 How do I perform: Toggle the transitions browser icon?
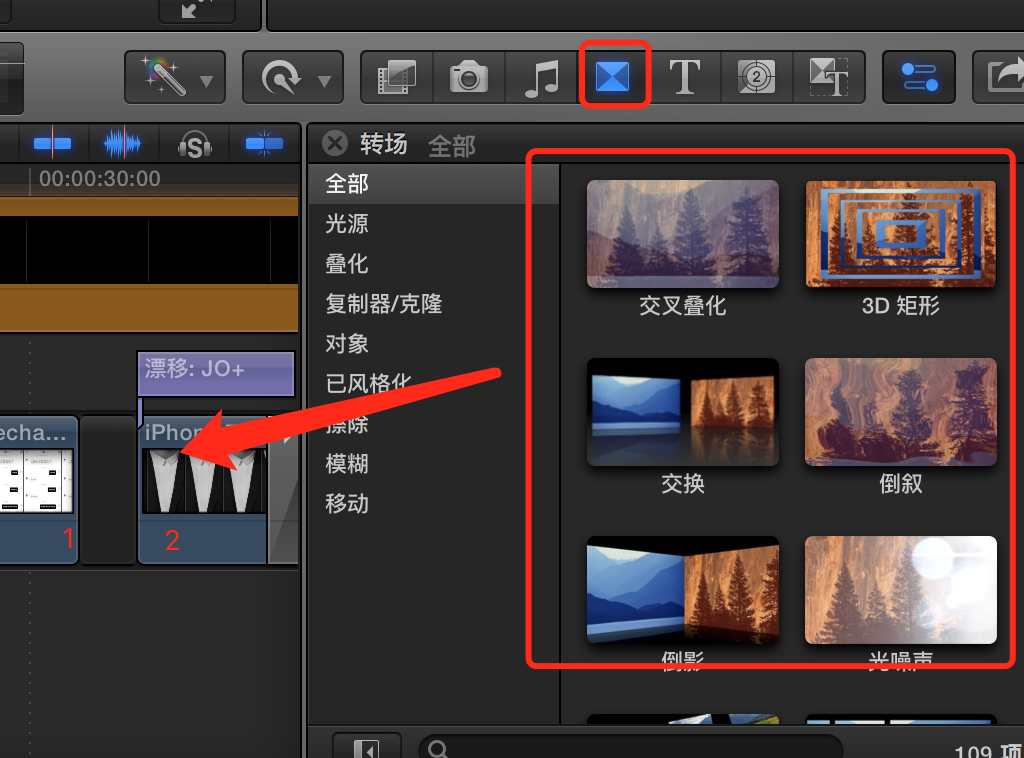pos(613,76)
